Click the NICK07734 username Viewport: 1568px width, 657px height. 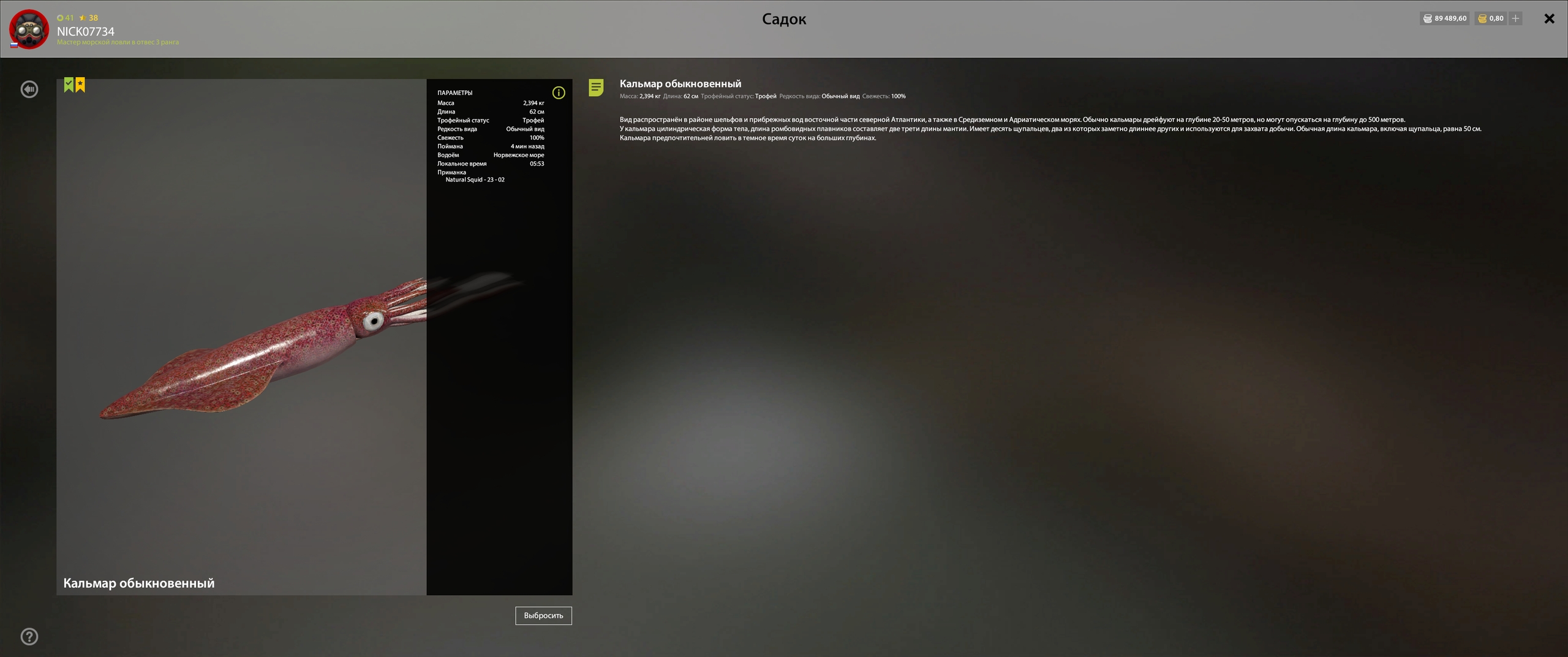(x=86, y=31)
